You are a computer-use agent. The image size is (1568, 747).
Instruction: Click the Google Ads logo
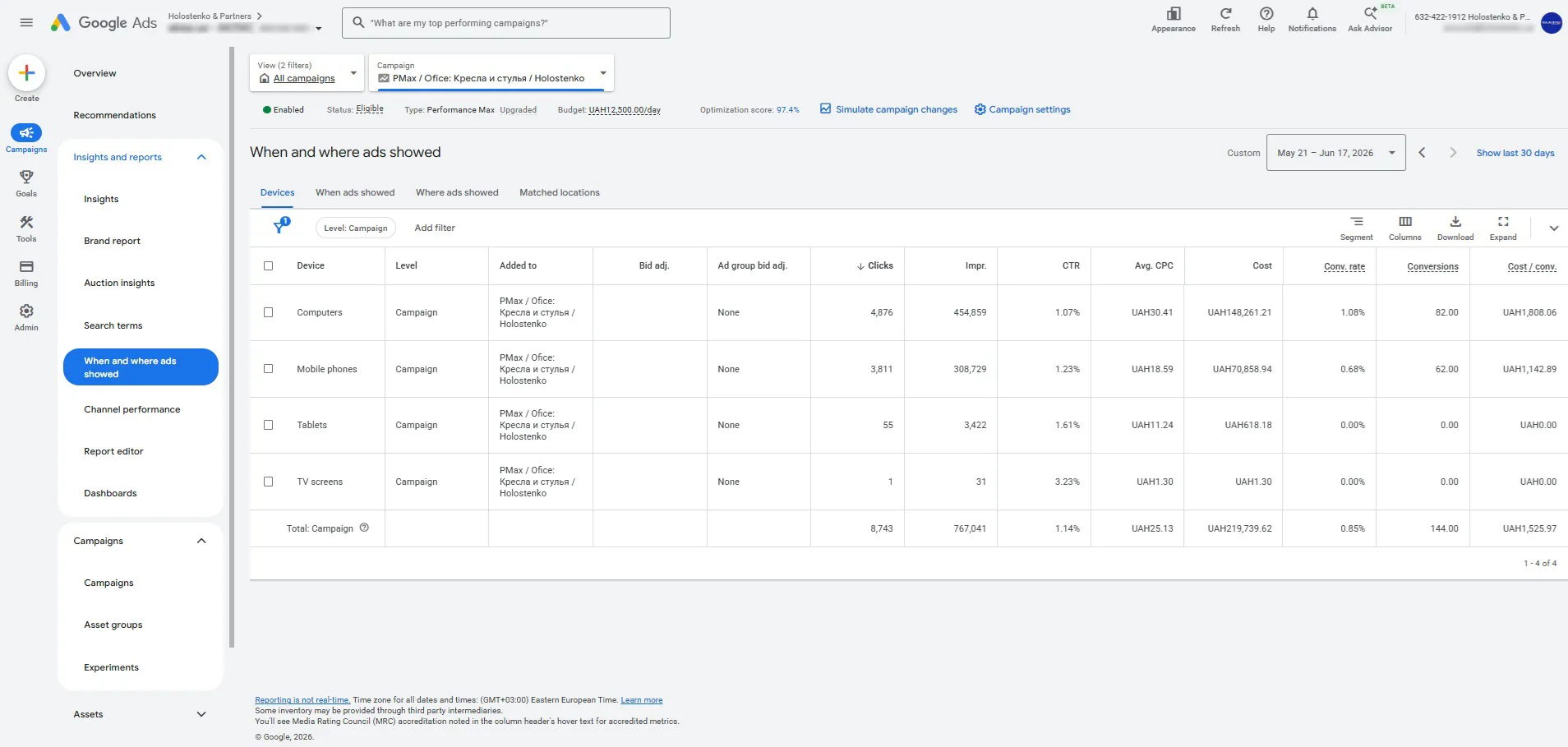pos(104,23)
